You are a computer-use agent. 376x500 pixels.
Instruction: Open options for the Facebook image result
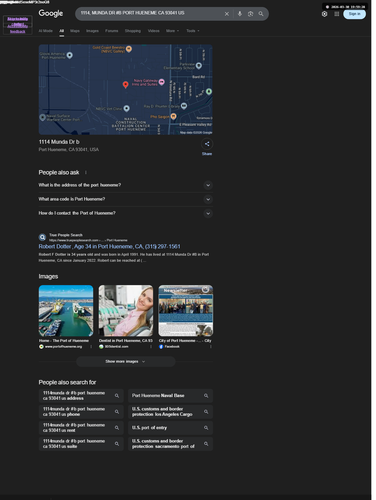coord(210,347)
